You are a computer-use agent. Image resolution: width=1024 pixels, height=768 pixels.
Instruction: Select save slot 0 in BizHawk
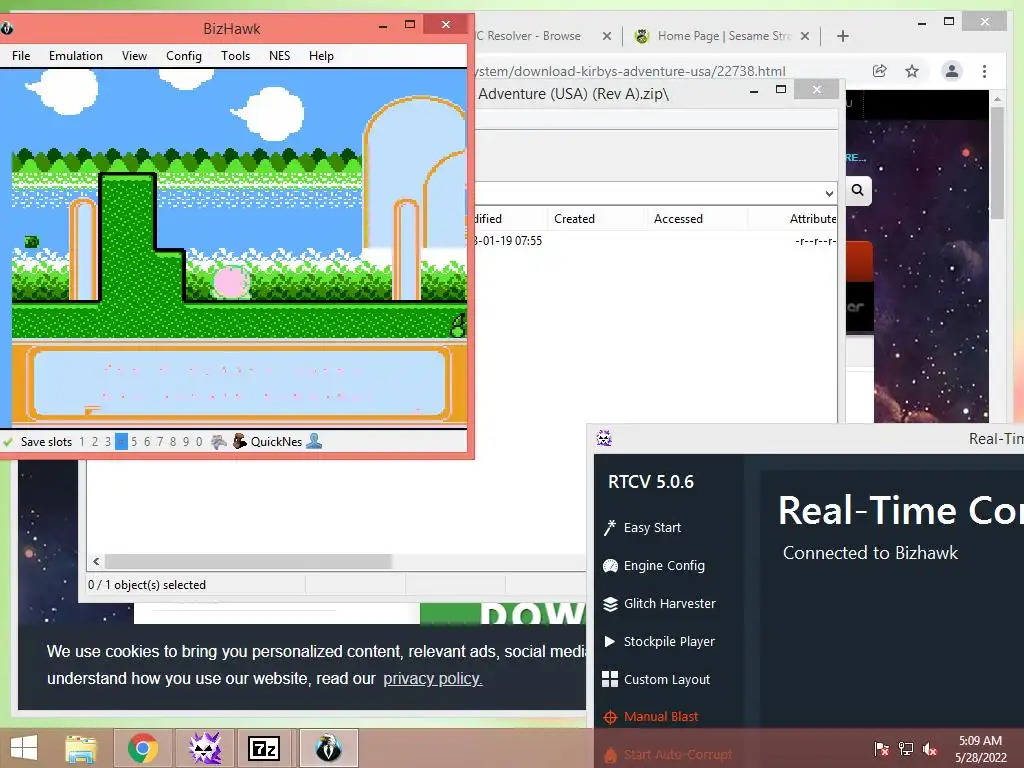click(x=199, y=441)
